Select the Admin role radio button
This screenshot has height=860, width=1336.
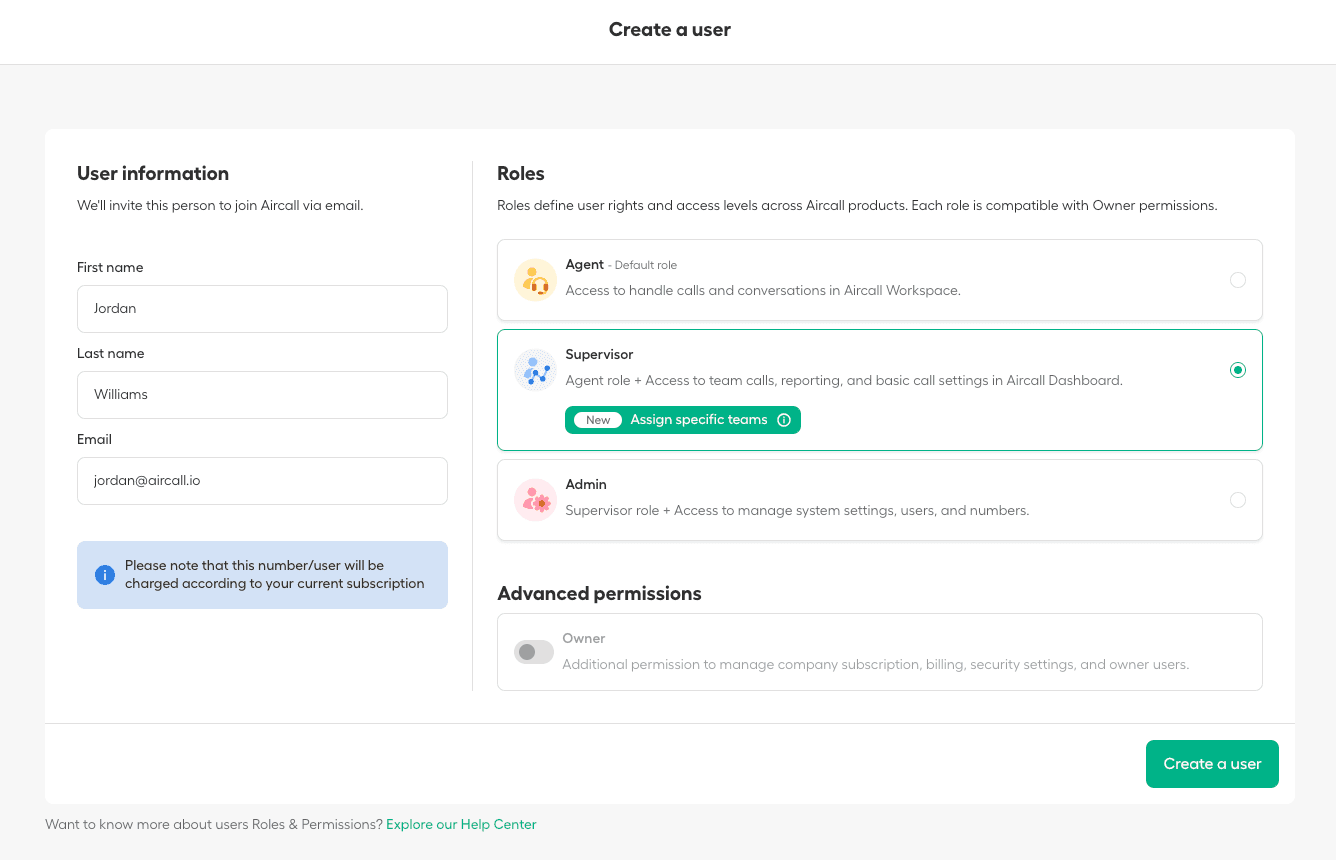coord(1238,500)
